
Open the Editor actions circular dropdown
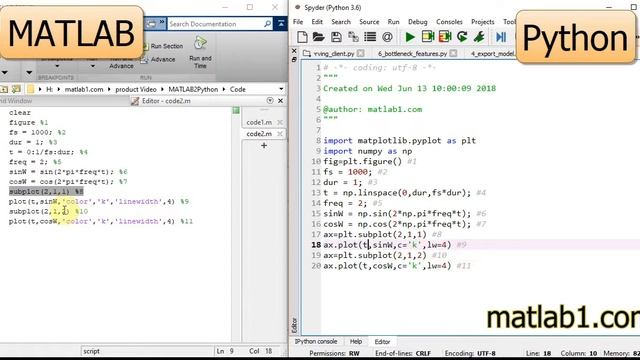270,100
